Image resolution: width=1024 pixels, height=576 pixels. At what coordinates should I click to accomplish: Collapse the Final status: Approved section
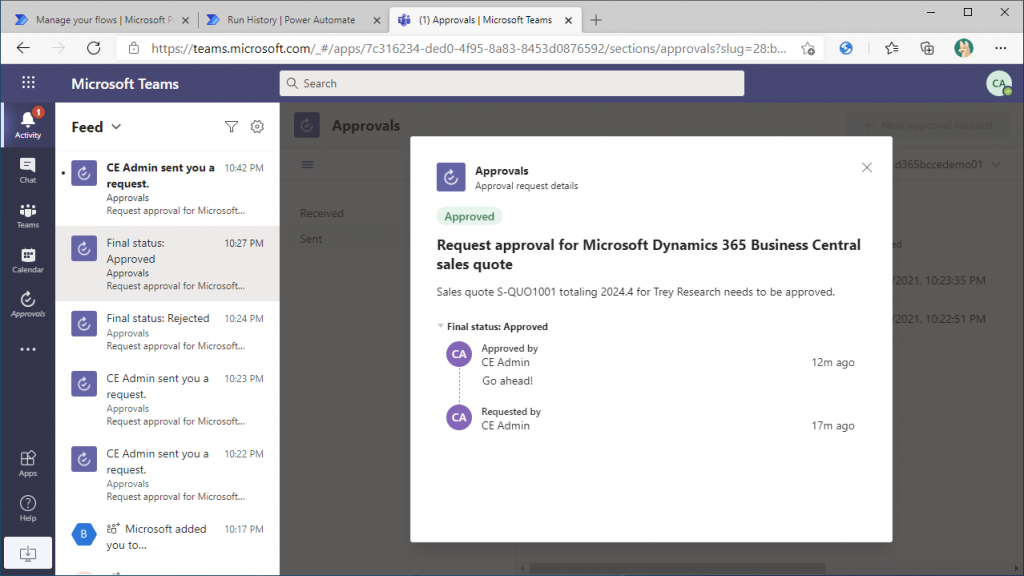[441, 326]
